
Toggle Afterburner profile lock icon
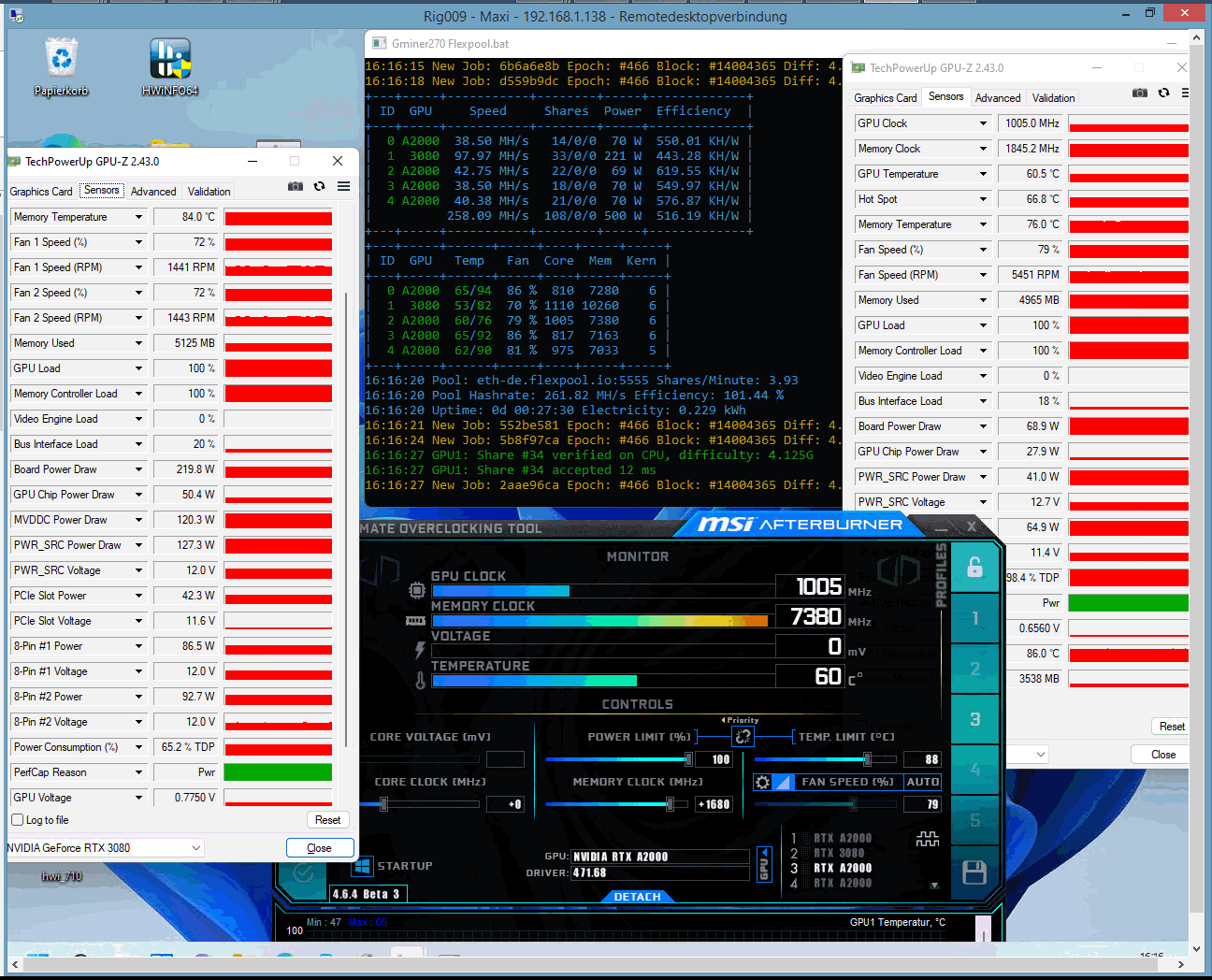(974, 567)
